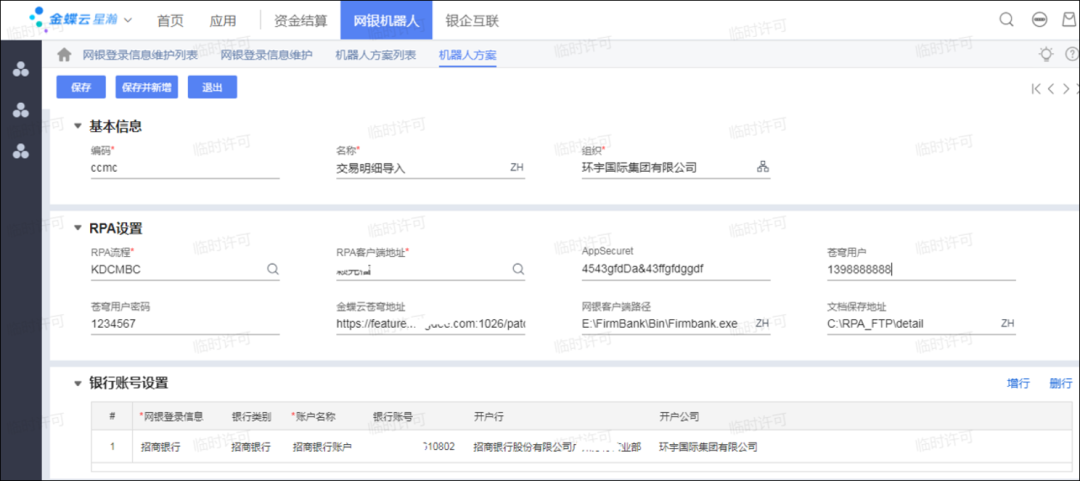Click the 金蝶云星瀚 logo
The width and height of the screenshot is (1080, 481).
pyautogui.click(x=73, y=19)
